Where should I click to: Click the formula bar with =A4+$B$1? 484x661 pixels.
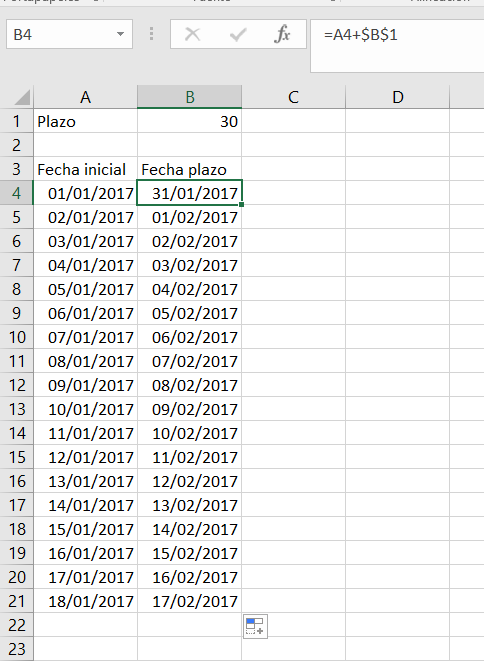click(397, 46)
